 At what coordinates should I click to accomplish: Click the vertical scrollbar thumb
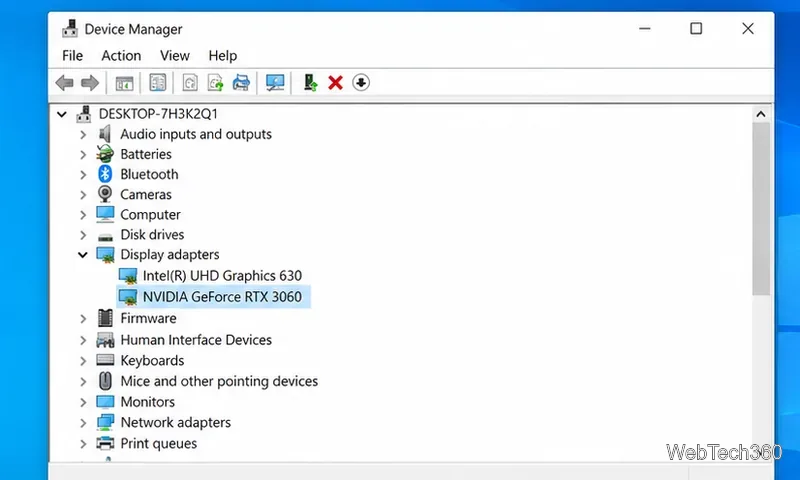[x=761, y=209]
